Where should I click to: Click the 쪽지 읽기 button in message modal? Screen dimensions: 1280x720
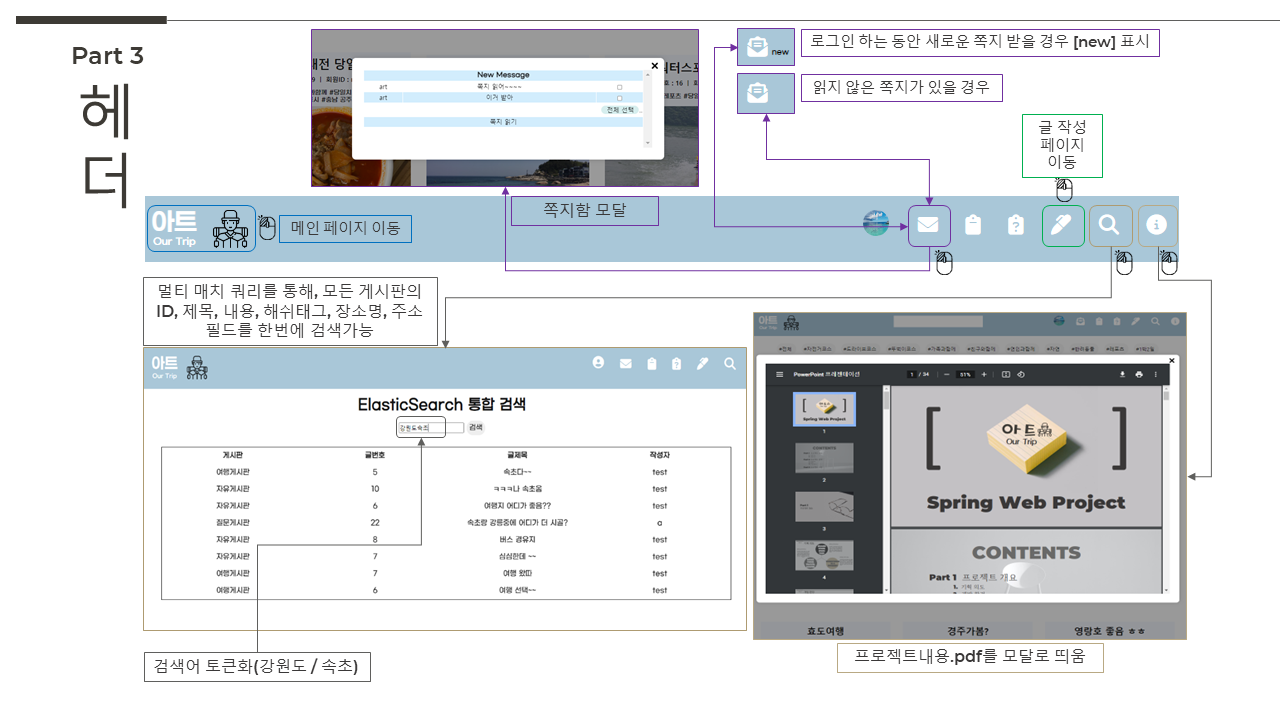click(x=503, y=121)
